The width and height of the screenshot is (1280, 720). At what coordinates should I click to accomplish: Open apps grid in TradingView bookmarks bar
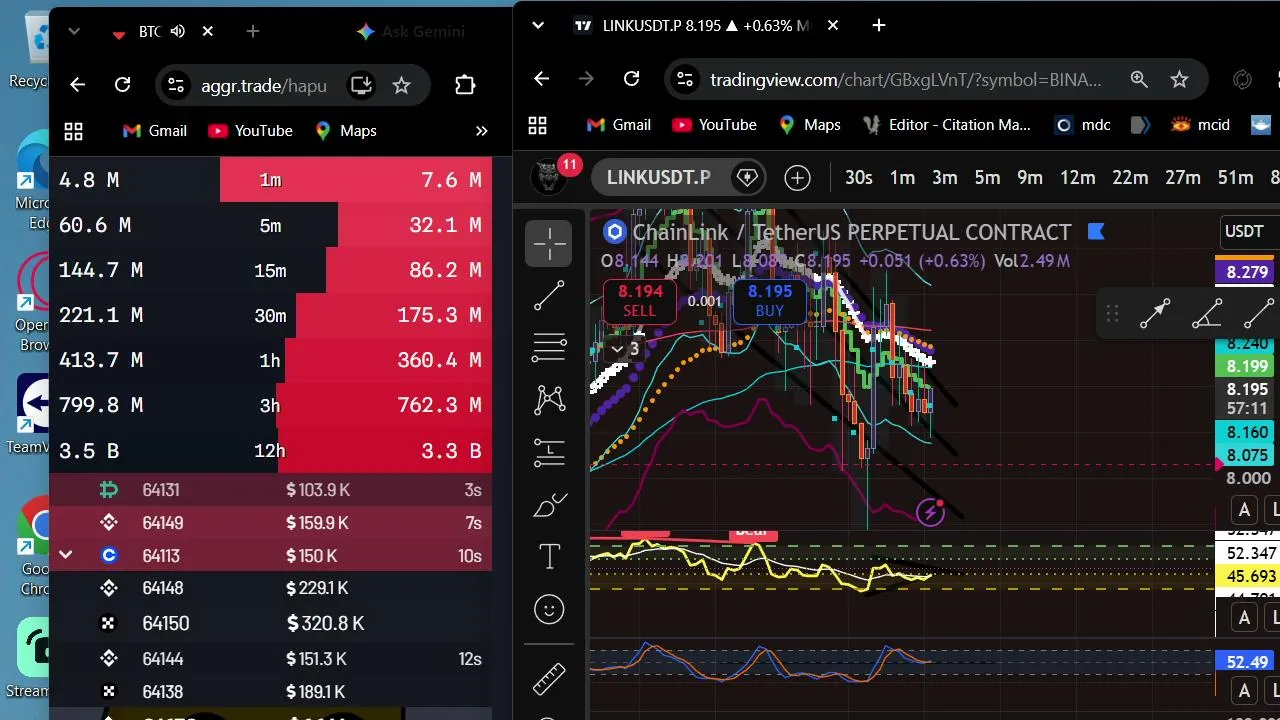(x=538, y=125)
